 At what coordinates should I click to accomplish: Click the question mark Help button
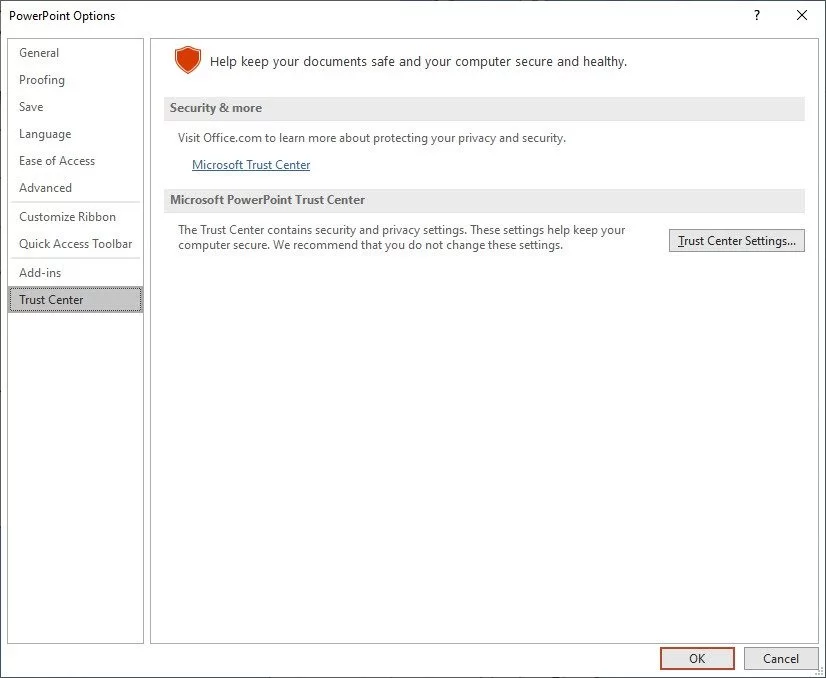757,15
